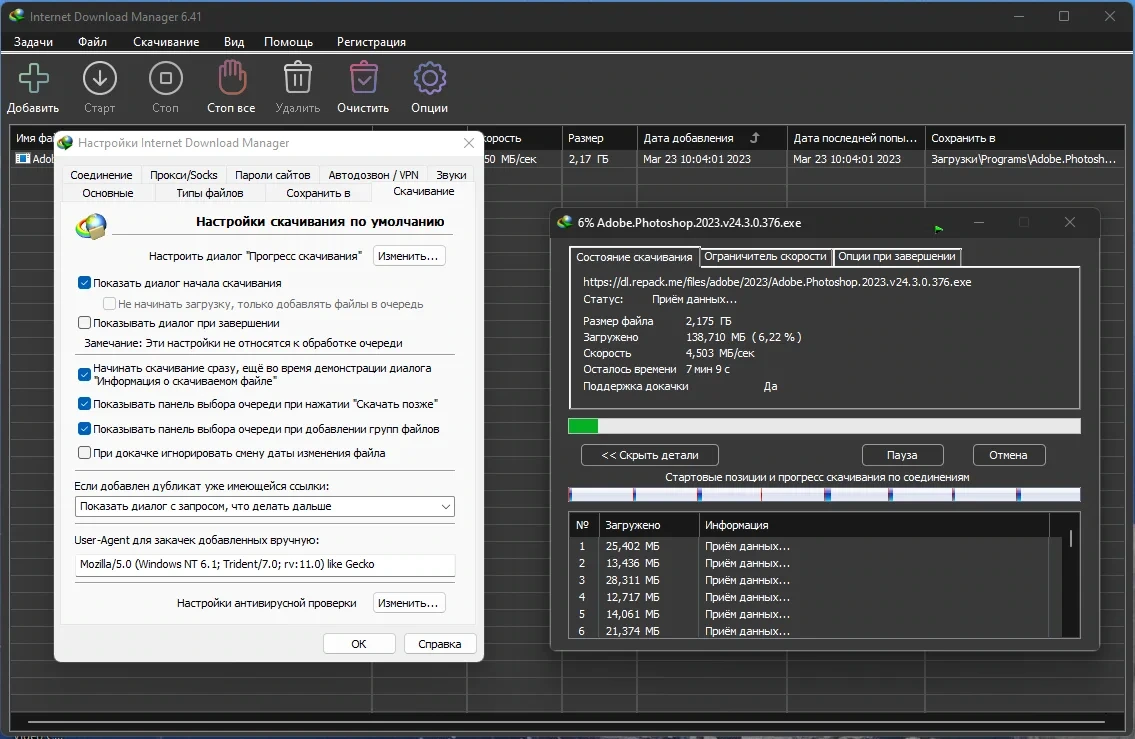Click the Старт download toolbar icon
Image resolution: width=1135 pixels, height=739 pixels.
[100, 79]
